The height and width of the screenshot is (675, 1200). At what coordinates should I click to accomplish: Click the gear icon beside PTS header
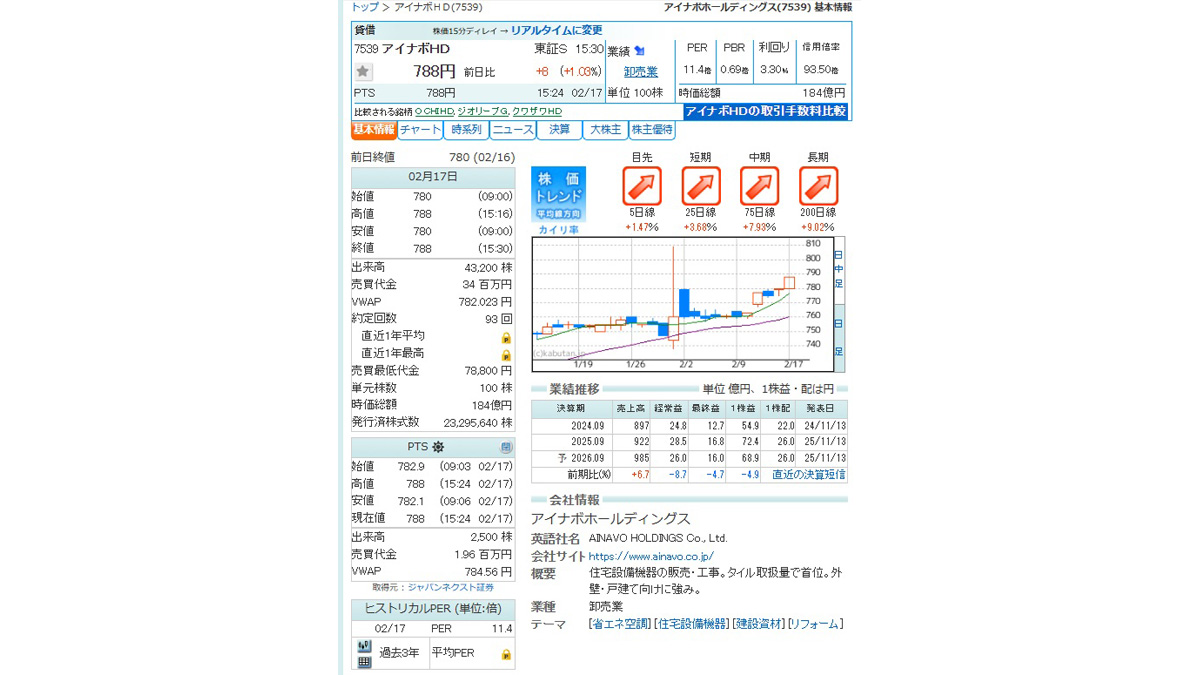click(438, 447)
